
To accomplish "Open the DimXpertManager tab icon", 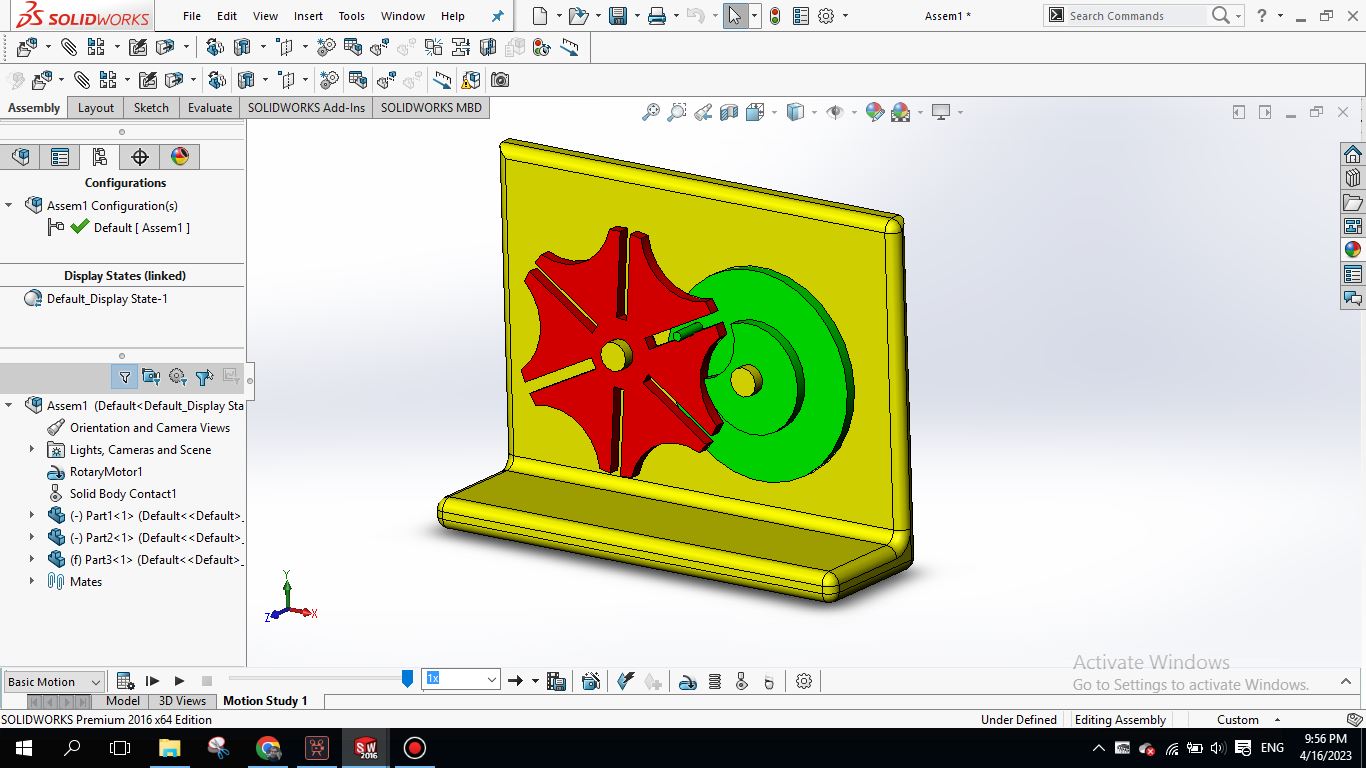I will click(x=140, y=157).
